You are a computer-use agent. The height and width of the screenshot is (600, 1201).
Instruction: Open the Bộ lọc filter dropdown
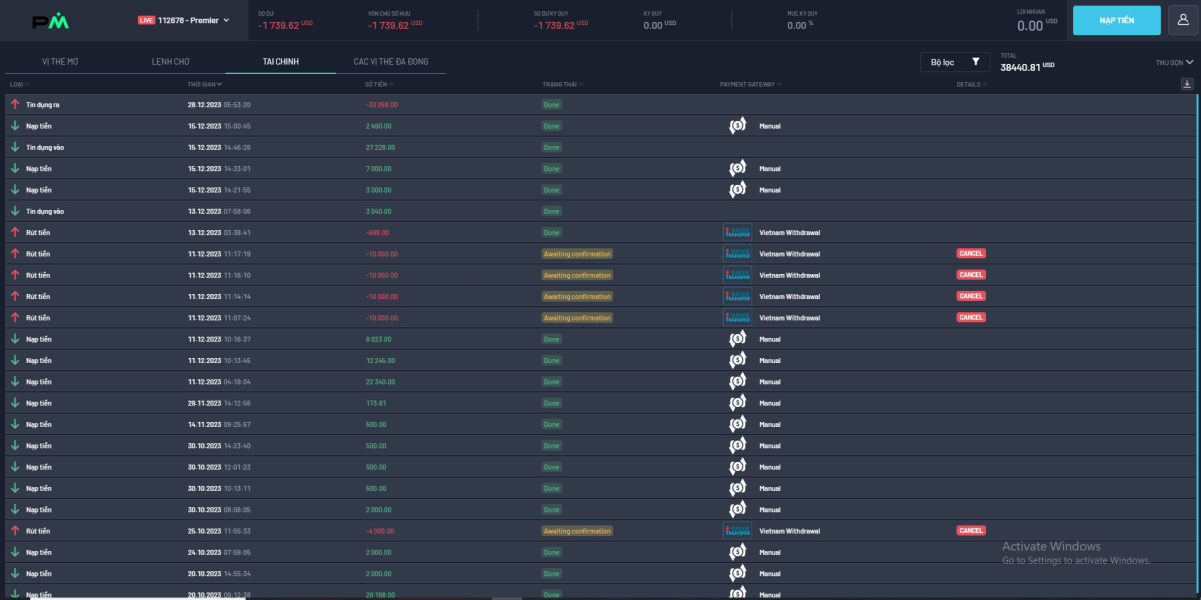(x=955, y=62)
